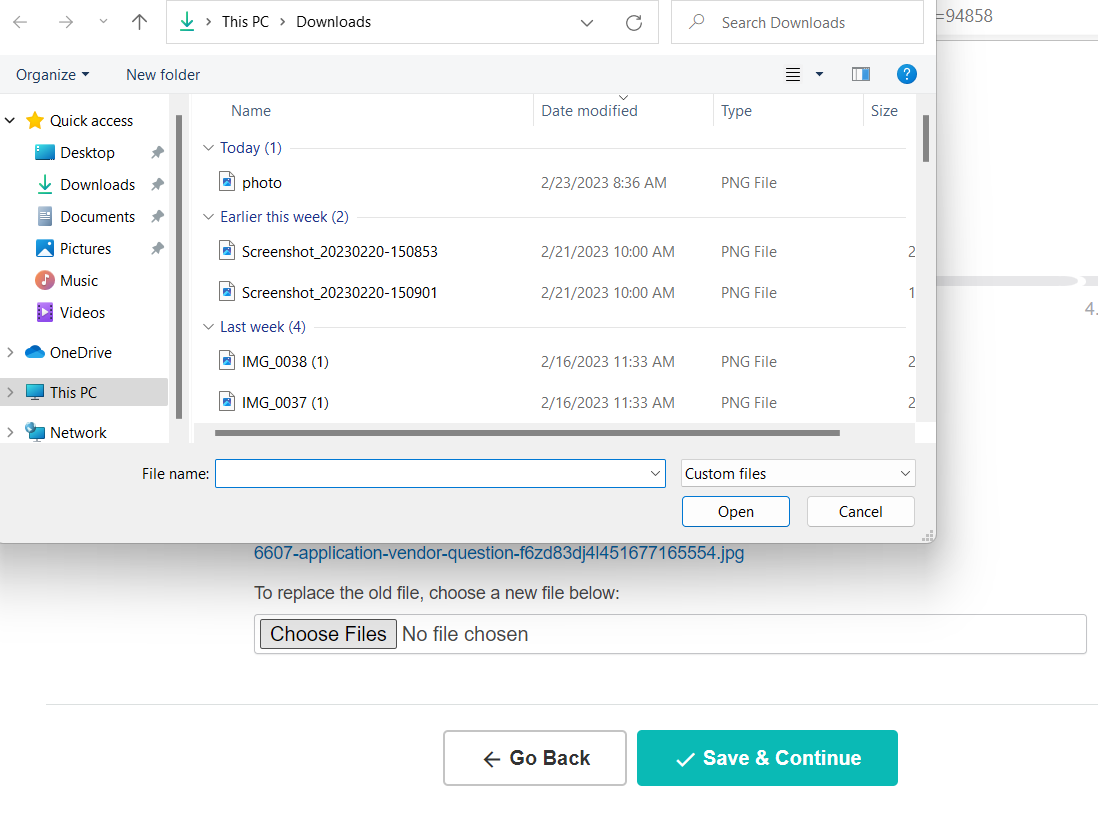Select Downloads in the navigation pane
This screenshot has height=813, width=1098.
pos(97,185)
